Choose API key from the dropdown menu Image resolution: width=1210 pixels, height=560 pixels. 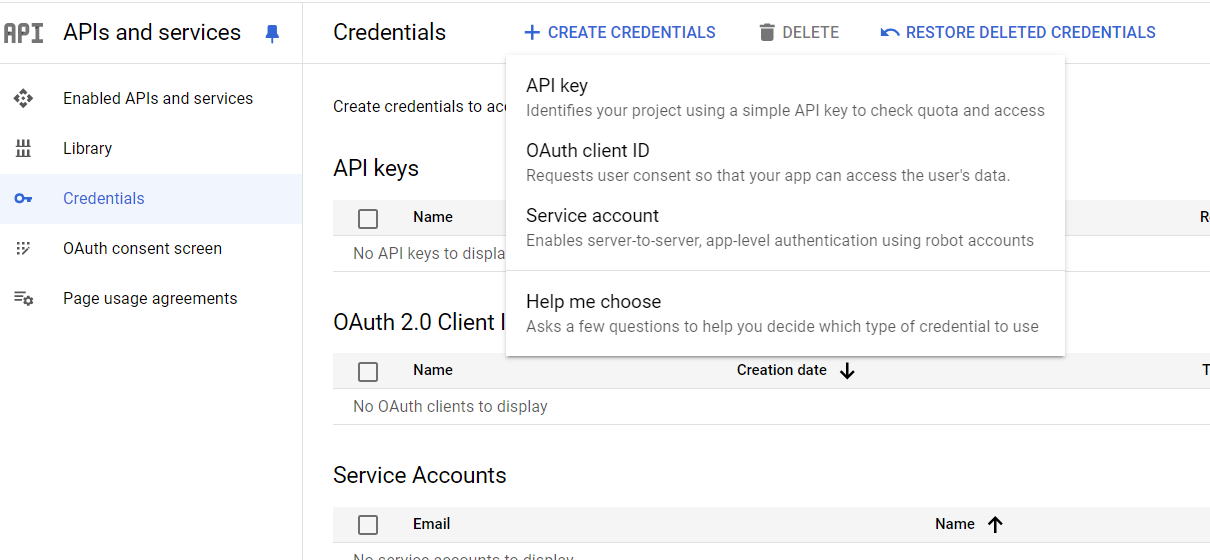coord(785,98)
